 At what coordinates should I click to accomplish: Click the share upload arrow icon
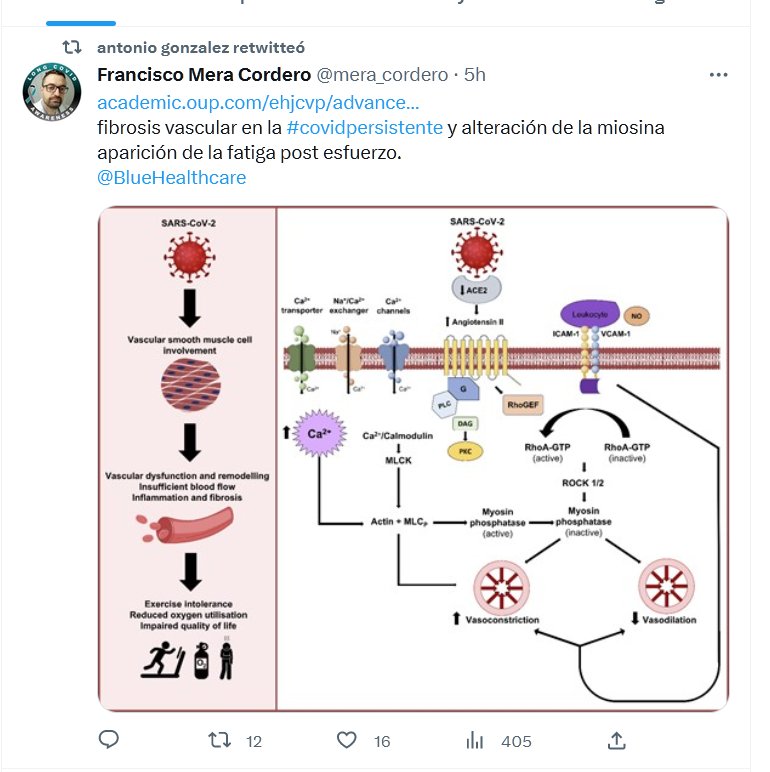(617, 740)
